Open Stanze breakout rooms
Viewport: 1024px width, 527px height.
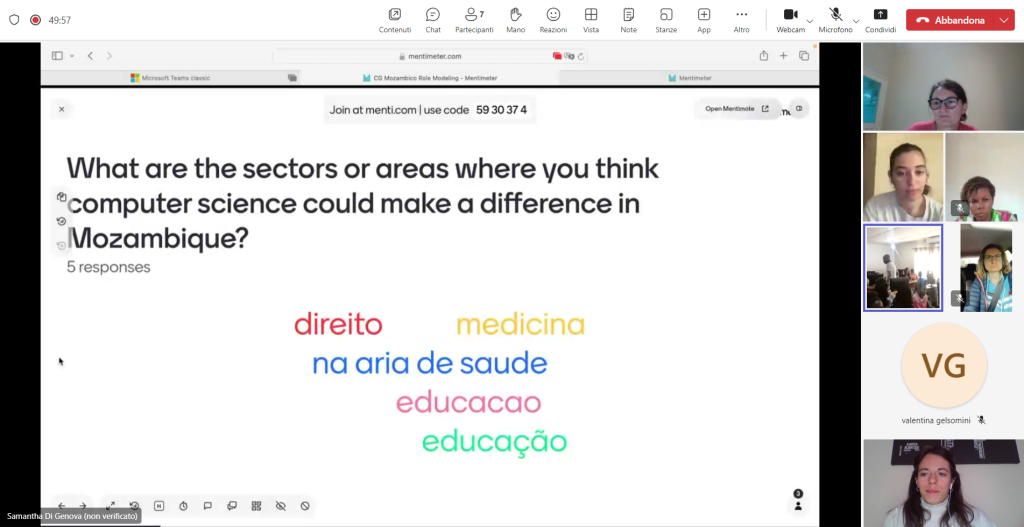(666, 20)
